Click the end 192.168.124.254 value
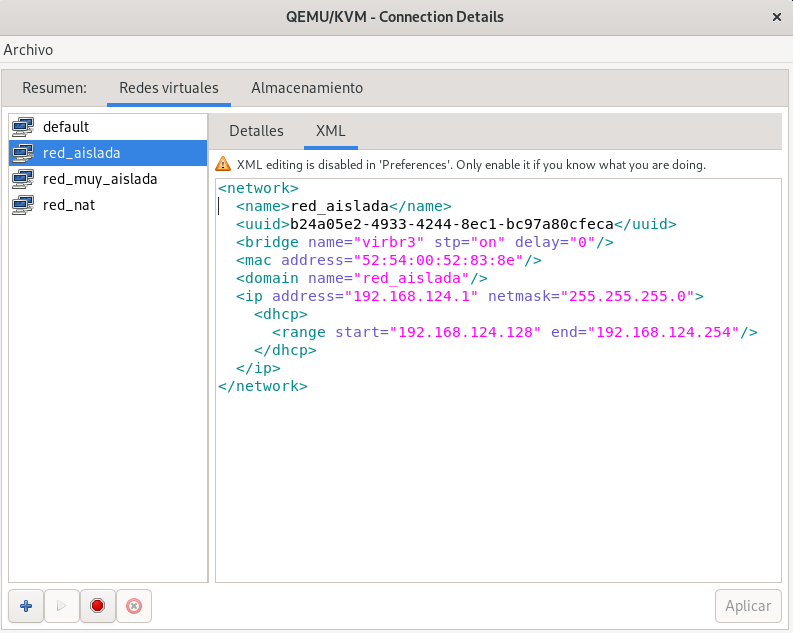 [x=668, y=332]
